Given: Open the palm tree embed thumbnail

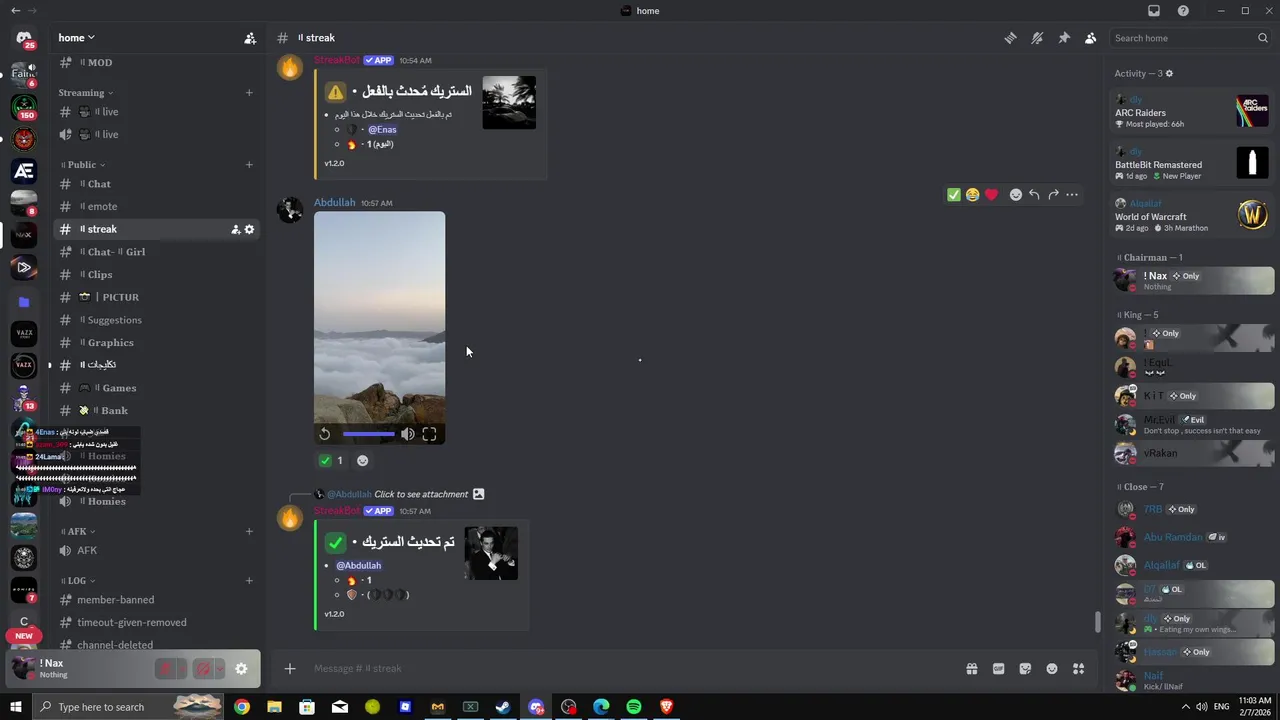Looking at the screenshot, I should [x=509, y=103].
